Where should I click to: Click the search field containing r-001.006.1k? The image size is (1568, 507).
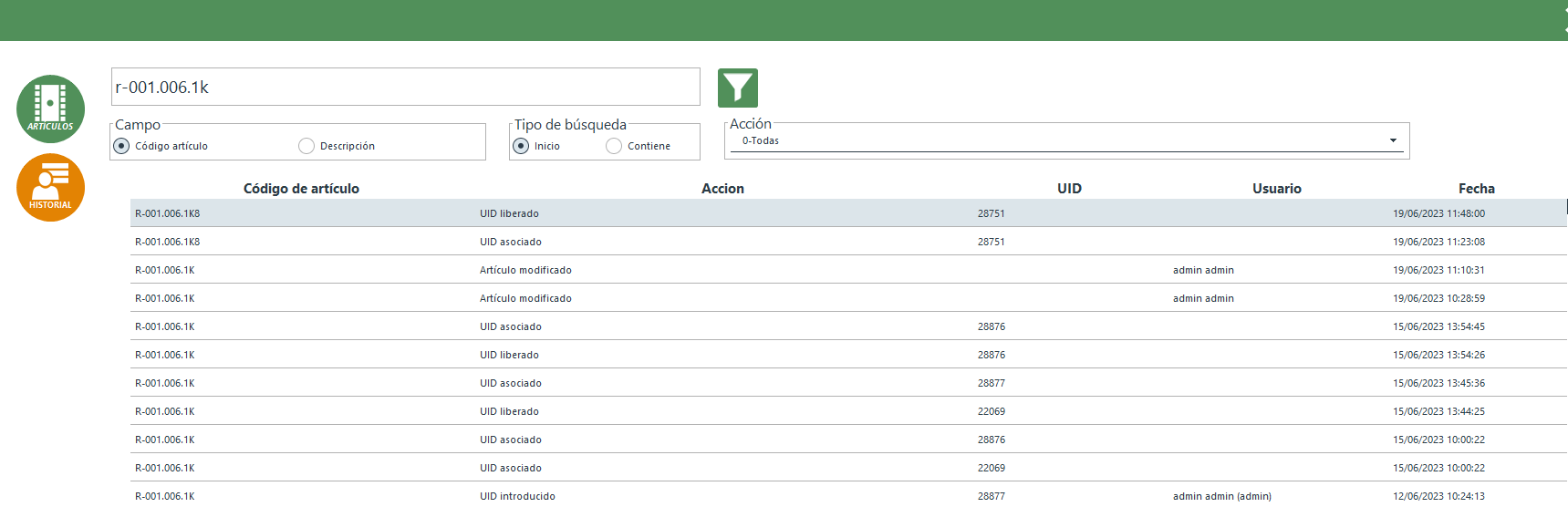405,88
